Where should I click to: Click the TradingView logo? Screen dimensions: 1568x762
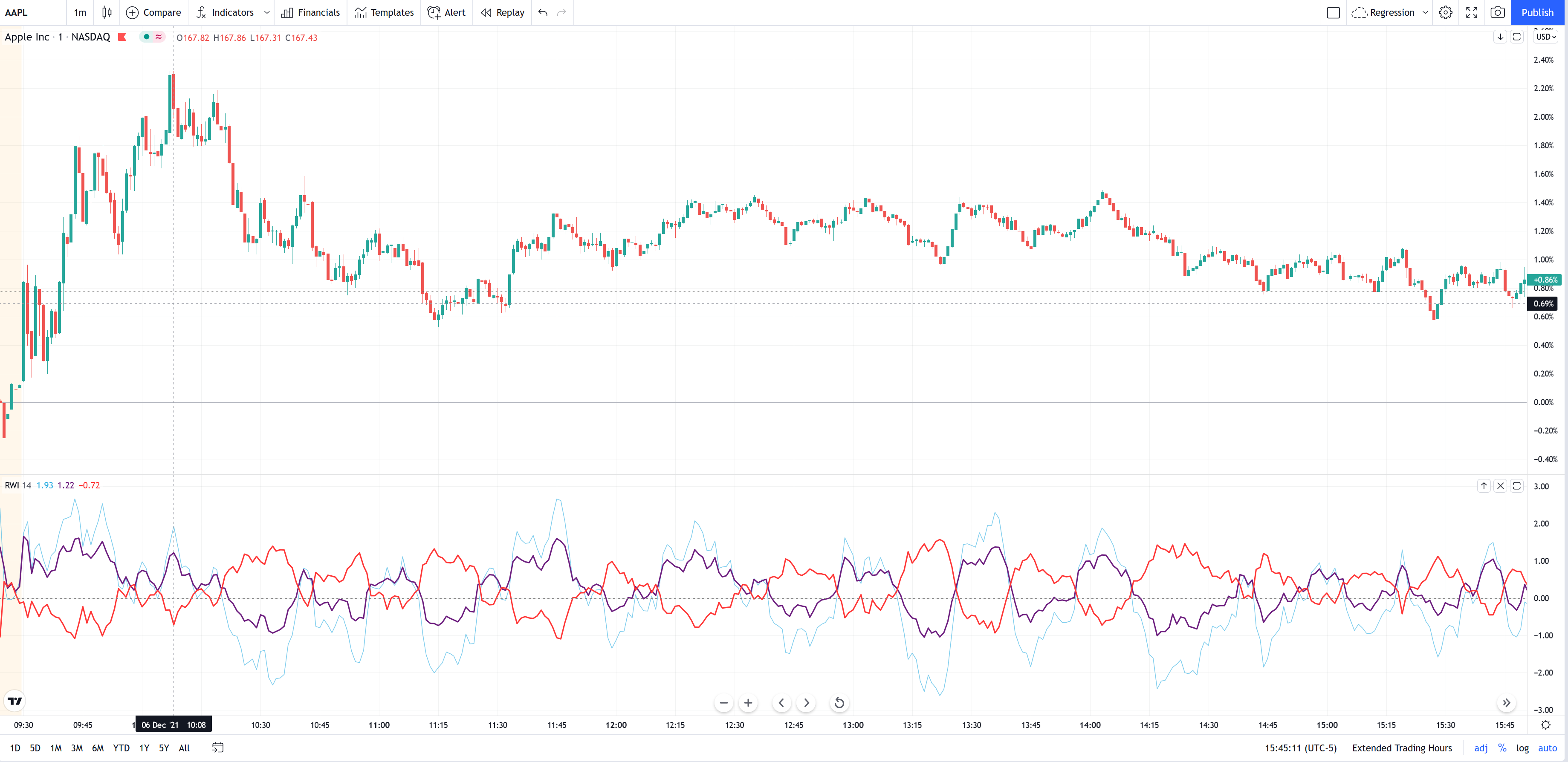click(14, 701)
